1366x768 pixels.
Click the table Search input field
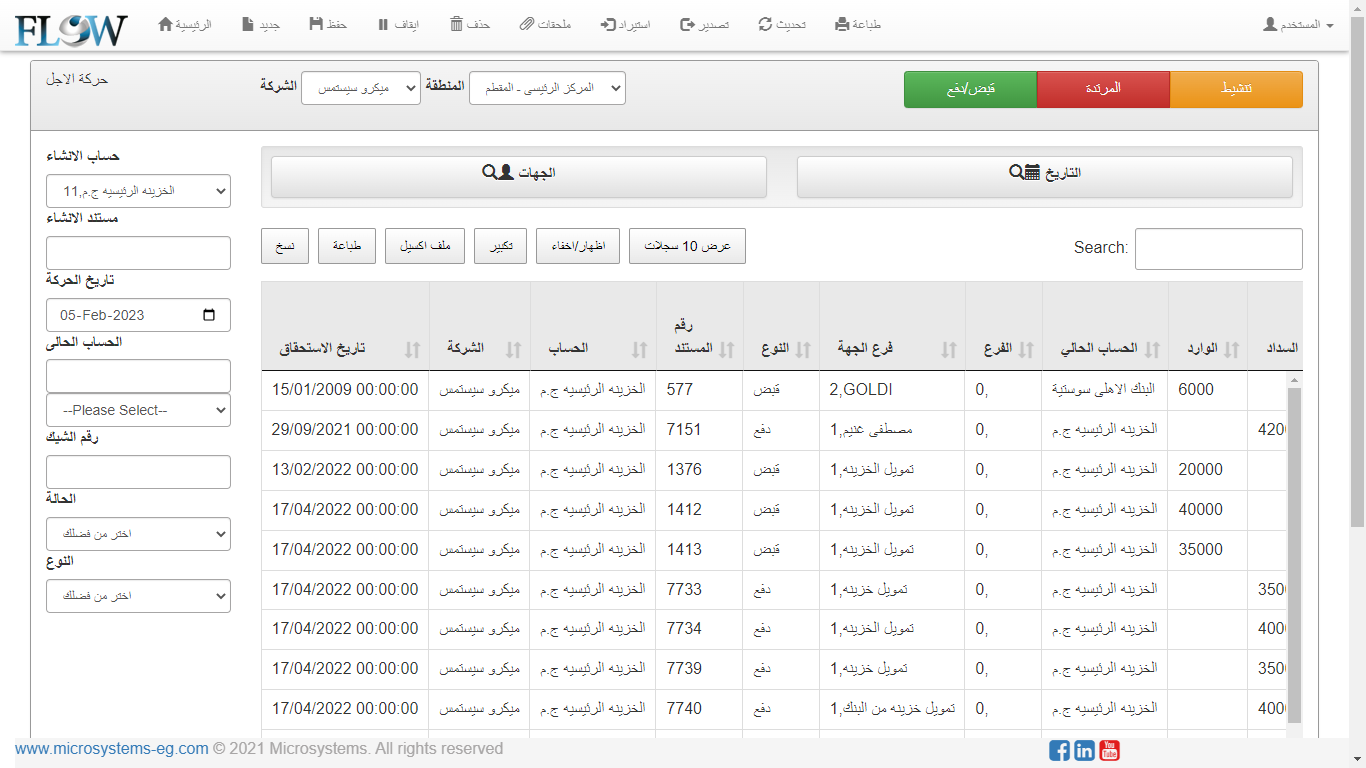(1218, 248)
